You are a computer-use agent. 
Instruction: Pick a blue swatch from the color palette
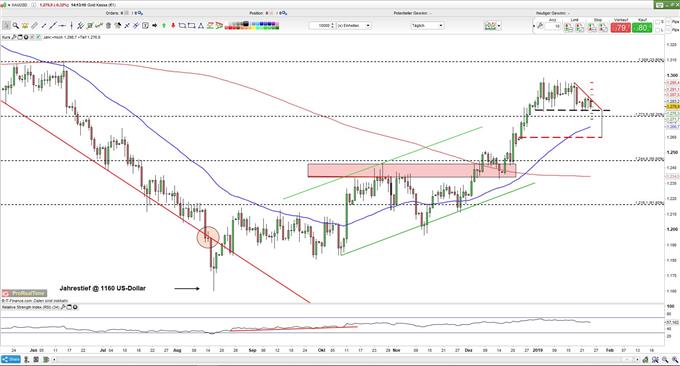point(263,24)
